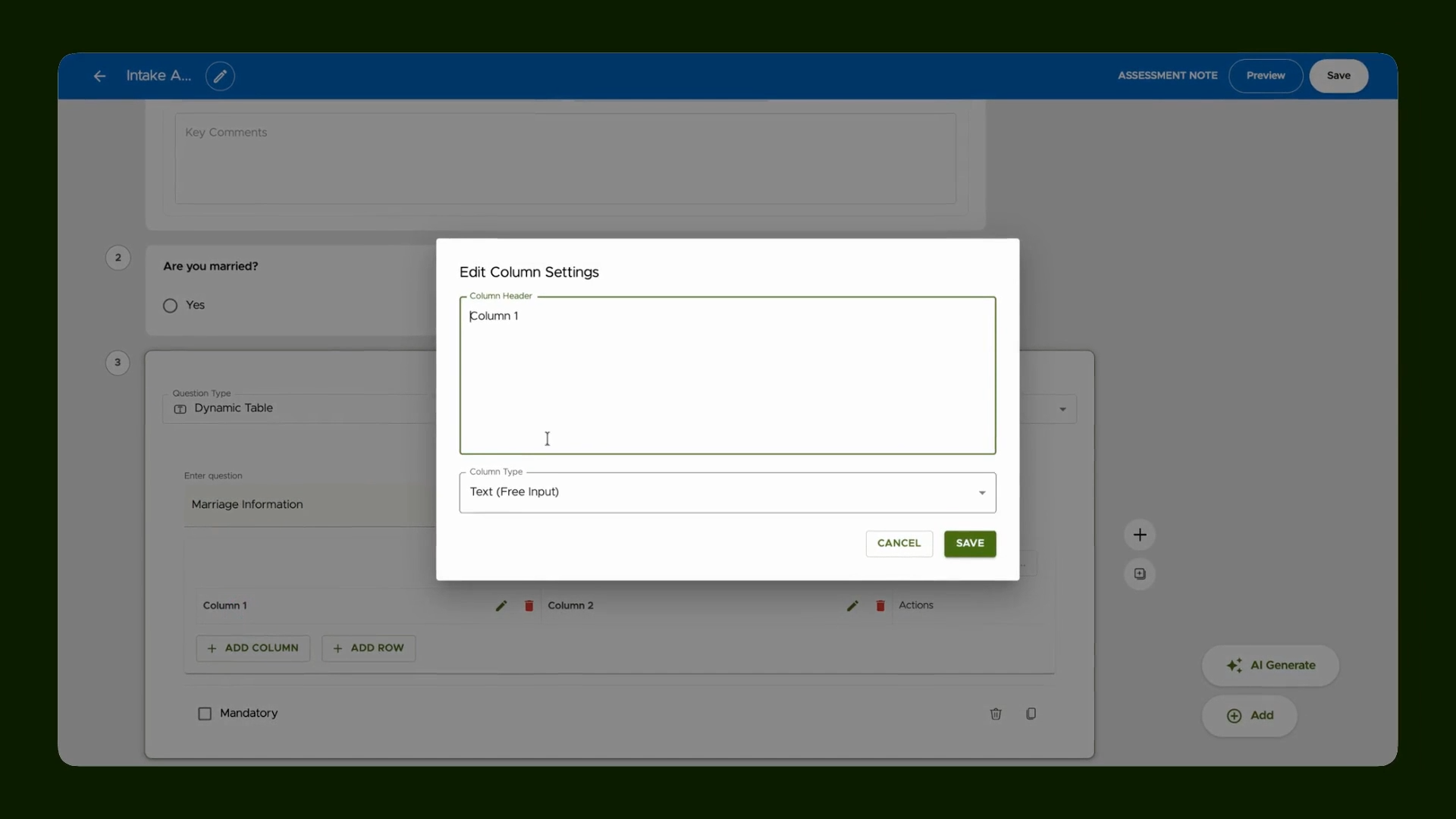Delete Column 2 using red trash icon

click(880, 606)
